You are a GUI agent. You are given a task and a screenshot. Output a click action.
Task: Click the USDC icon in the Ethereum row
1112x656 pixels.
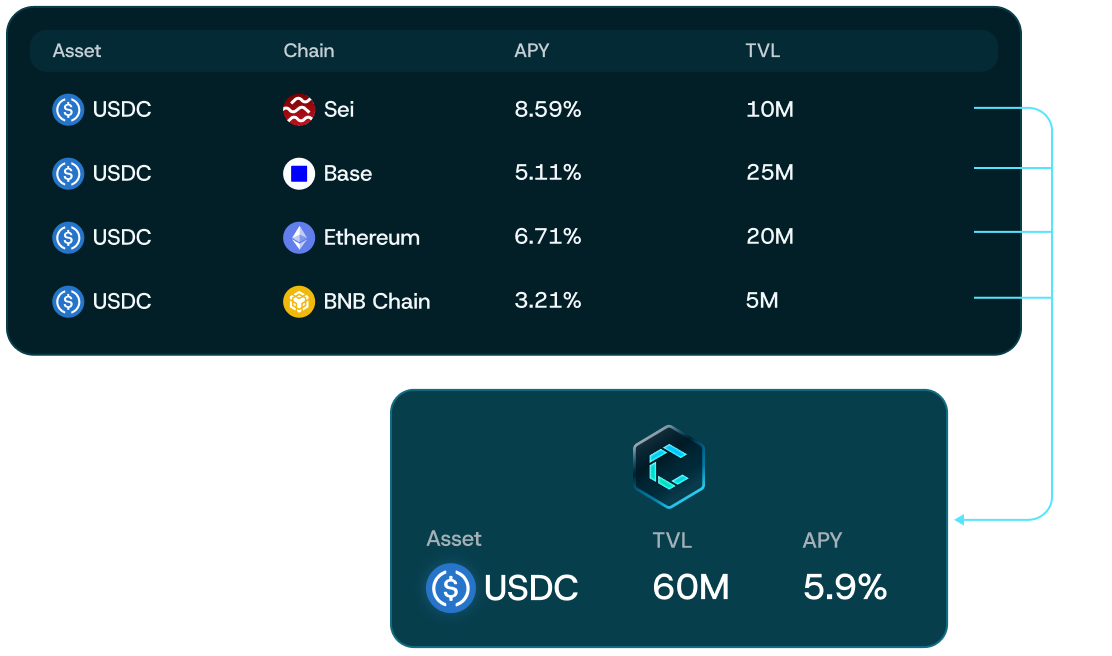click(68, 237)
